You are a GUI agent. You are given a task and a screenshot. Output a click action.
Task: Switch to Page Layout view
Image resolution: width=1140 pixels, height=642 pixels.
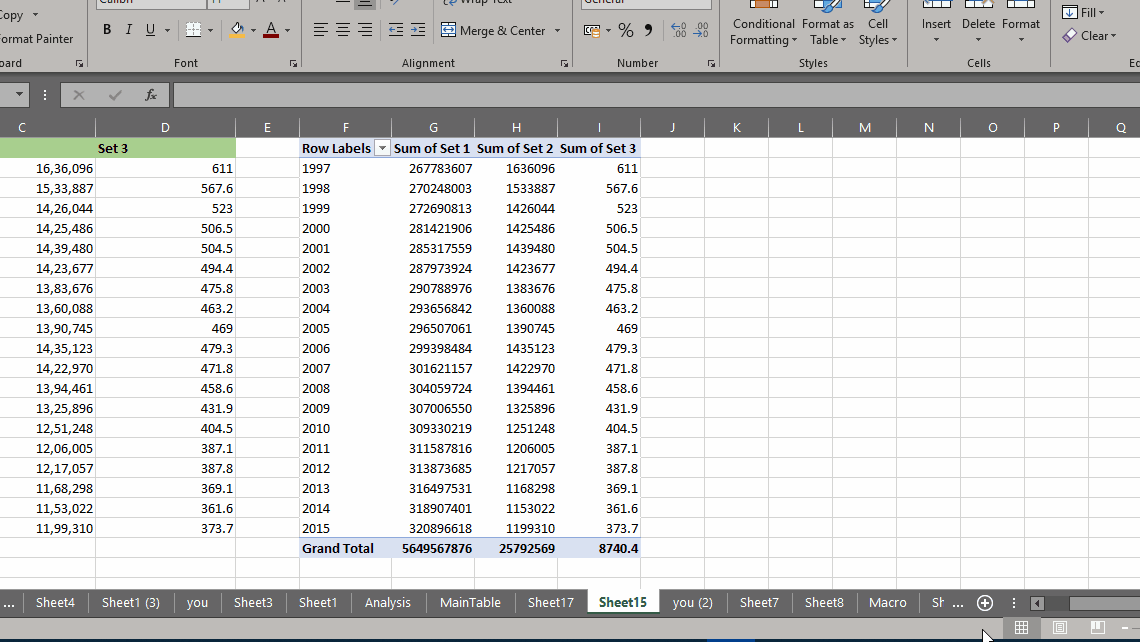[x=1059, y=627]
